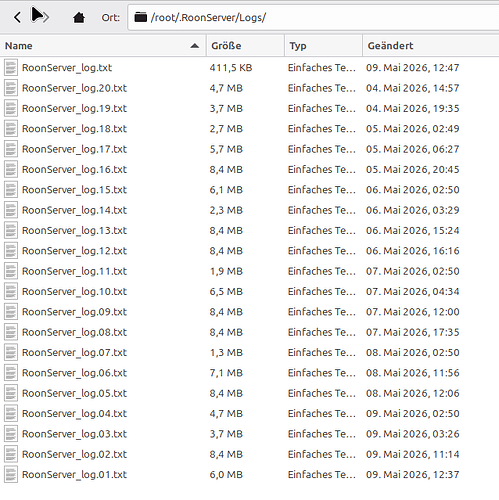This screenshot has width=499, height=500.
Task: Go forward with the right arrow
Action: [x=44, y=17]
